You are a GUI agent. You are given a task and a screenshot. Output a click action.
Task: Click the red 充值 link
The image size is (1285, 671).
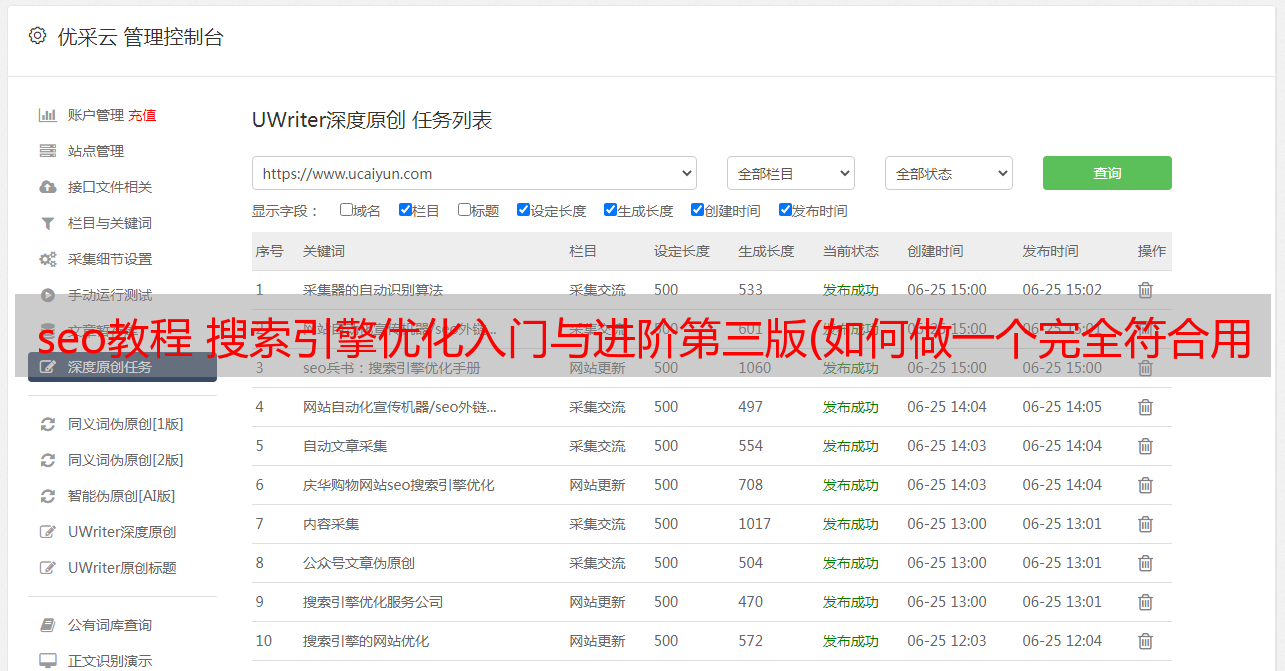pos(142,115)
